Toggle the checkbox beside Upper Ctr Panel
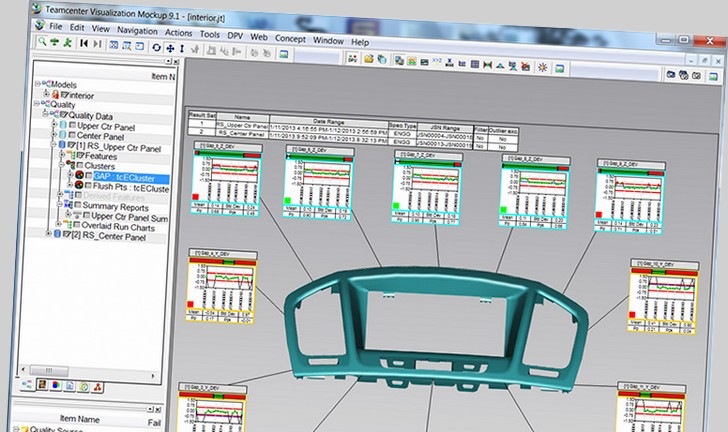The image size is (728, 432). click(x=72, y=125)
